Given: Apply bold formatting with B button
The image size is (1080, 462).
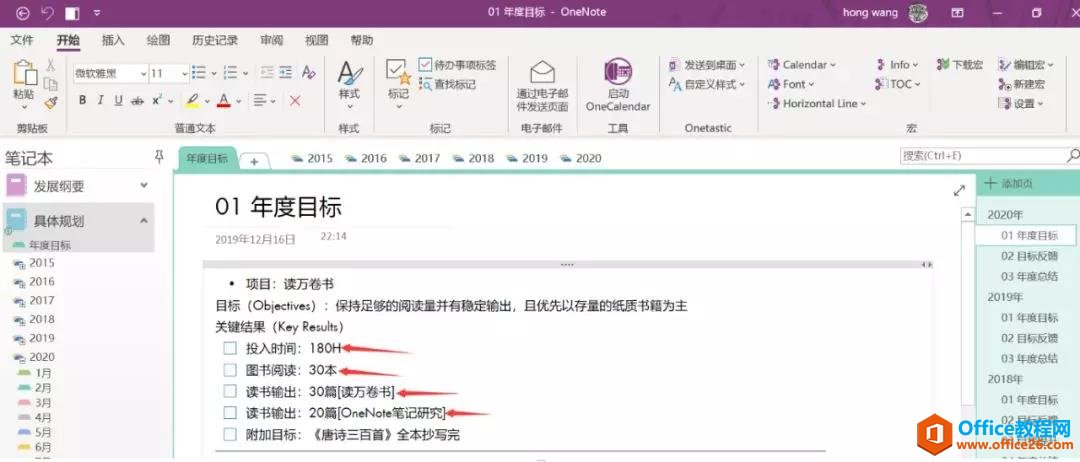Looking at the screenshot, I should (x=82, y=100).
